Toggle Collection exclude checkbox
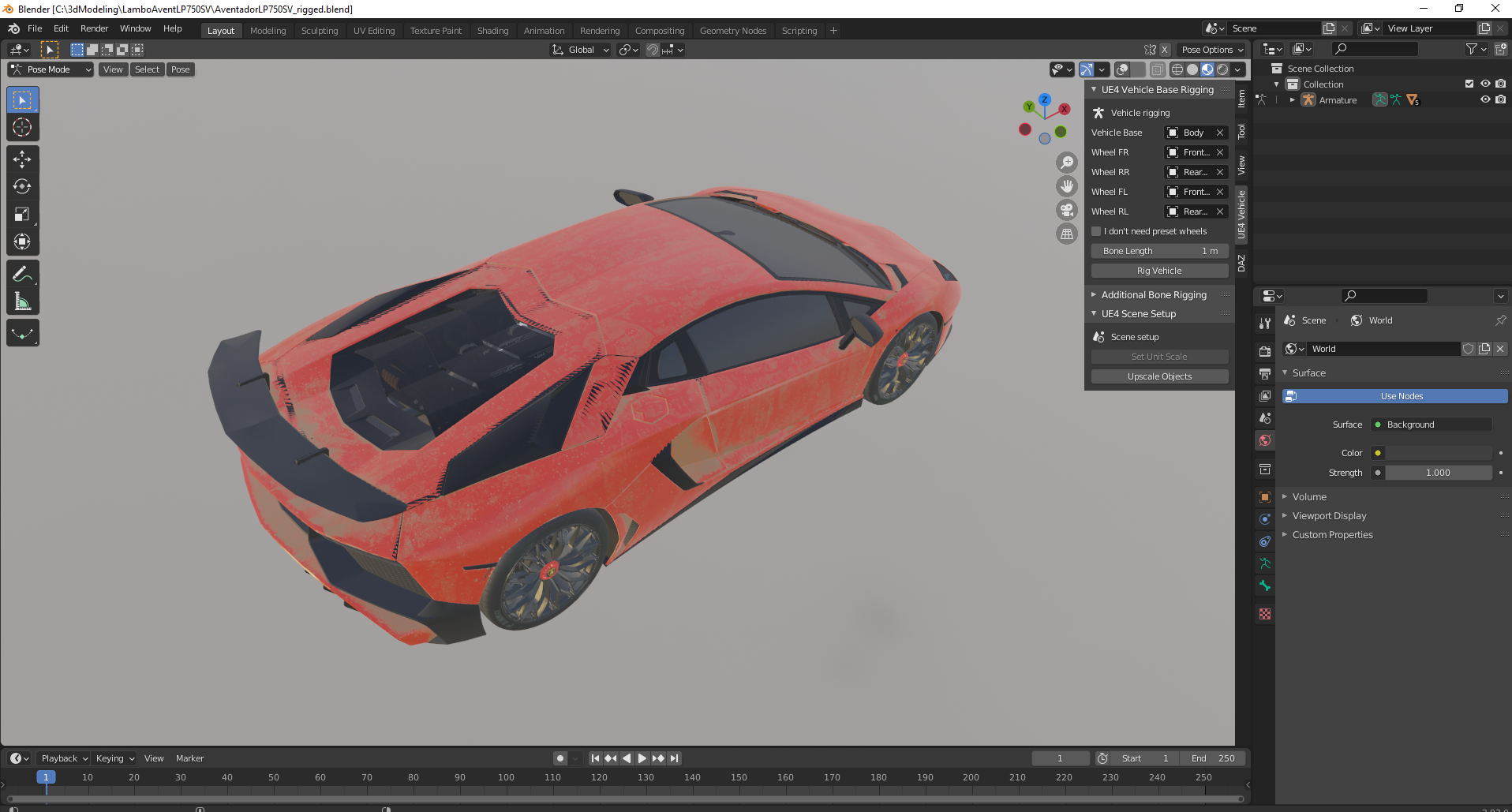This screenshot has height=812, width=1512. [x=1469, y=84]
